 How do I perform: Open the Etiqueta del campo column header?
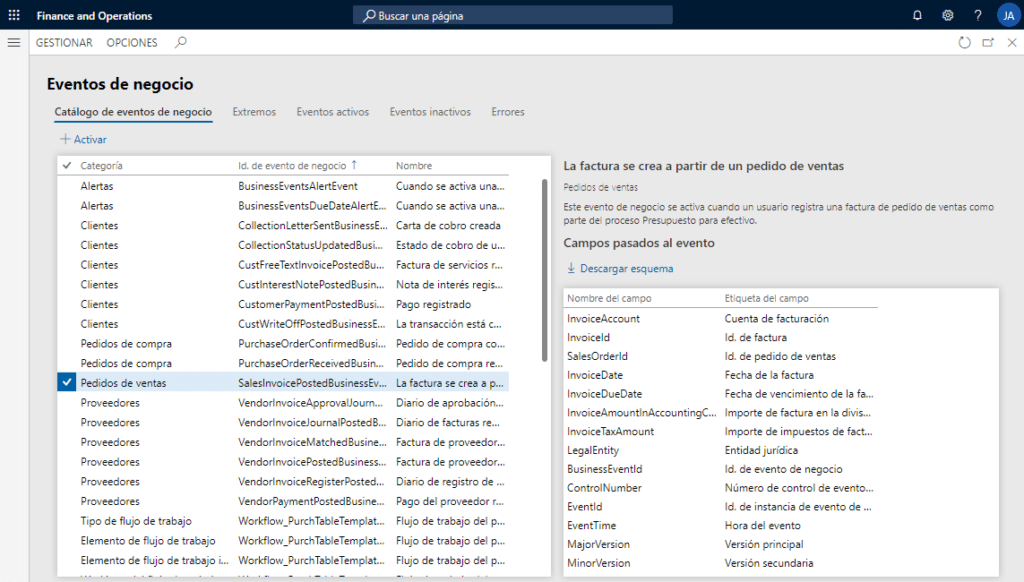click(766, 298)
